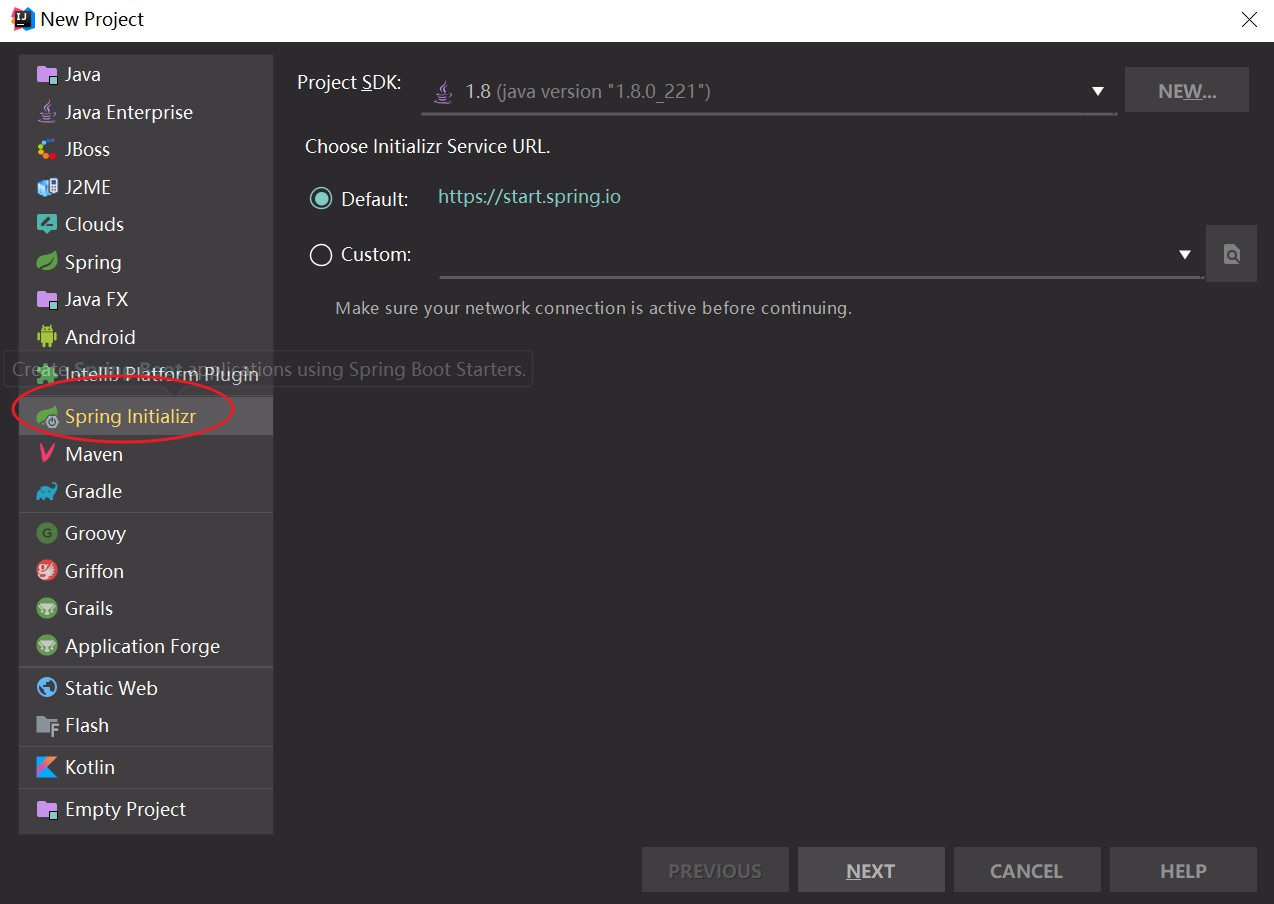Click the IntelliJ IDEA logo in title bar
Image resolution: width=1274 pixels, height=904 pixels.
coord(23,19)
